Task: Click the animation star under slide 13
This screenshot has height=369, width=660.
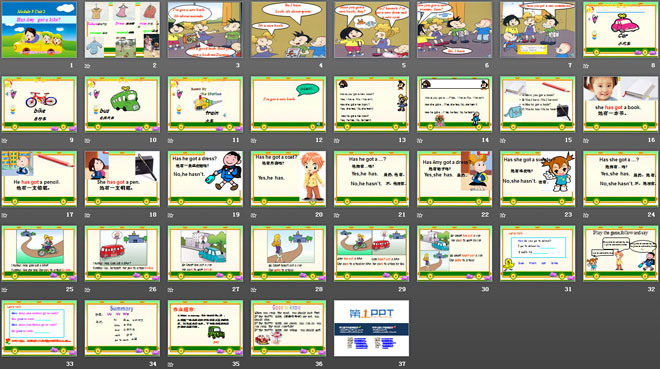Action: pos(337,141)
